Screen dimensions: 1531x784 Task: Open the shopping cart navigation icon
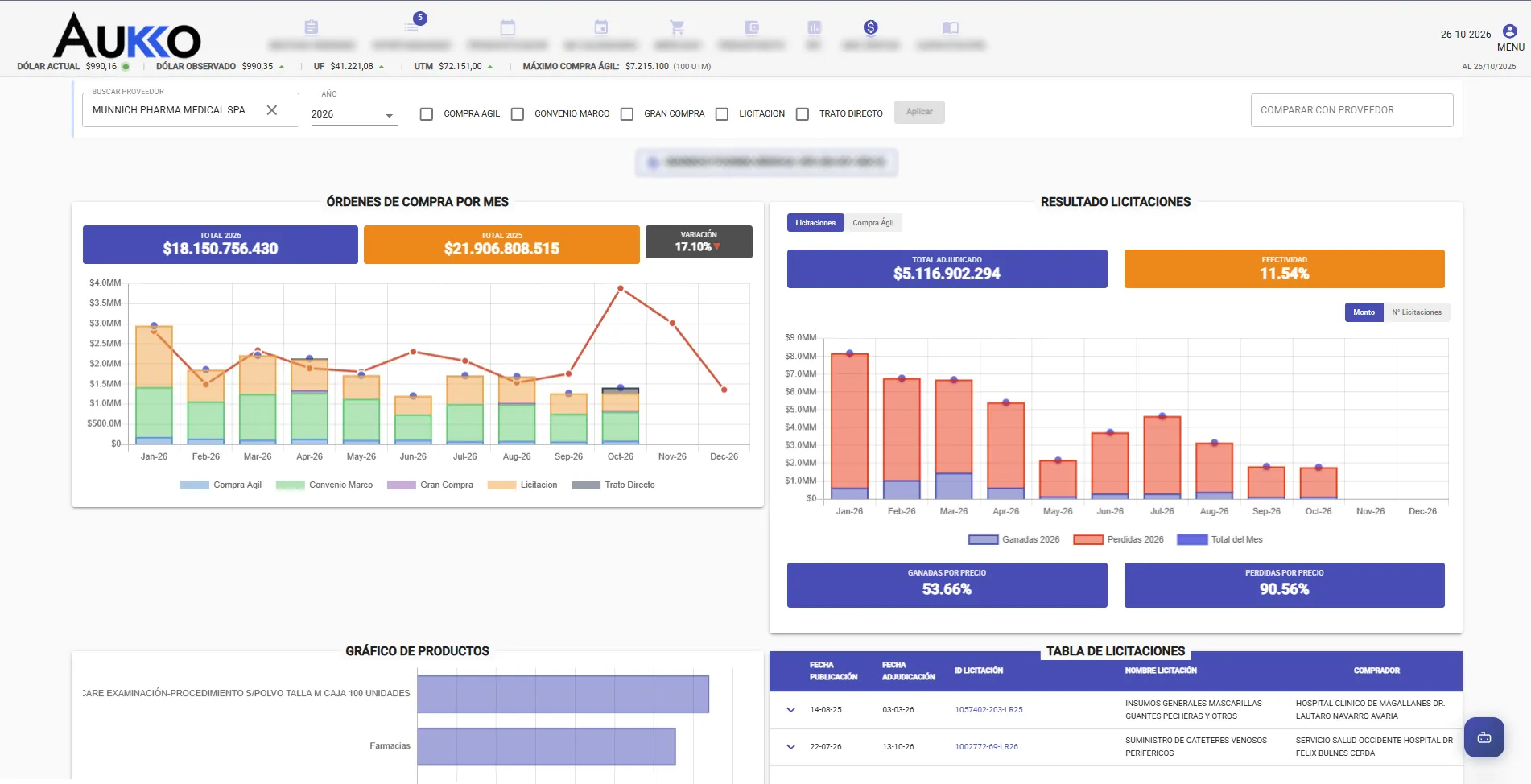pos(677,27)
